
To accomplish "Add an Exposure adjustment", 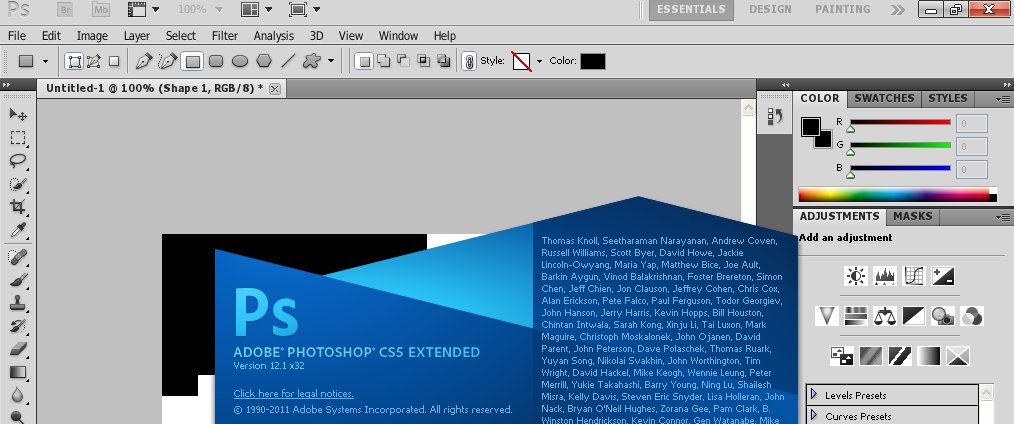I will tap(943, 277).
